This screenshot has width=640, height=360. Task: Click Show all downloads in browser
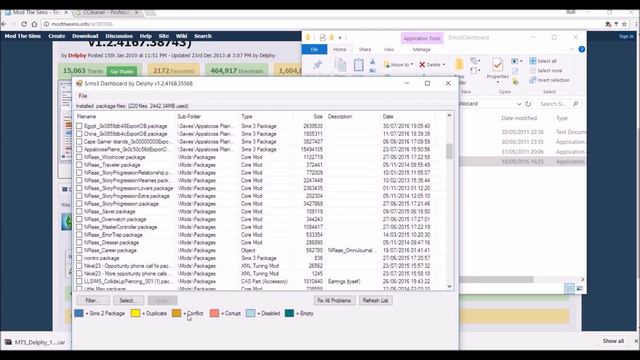pyautogui.click(x=613, y=341)
